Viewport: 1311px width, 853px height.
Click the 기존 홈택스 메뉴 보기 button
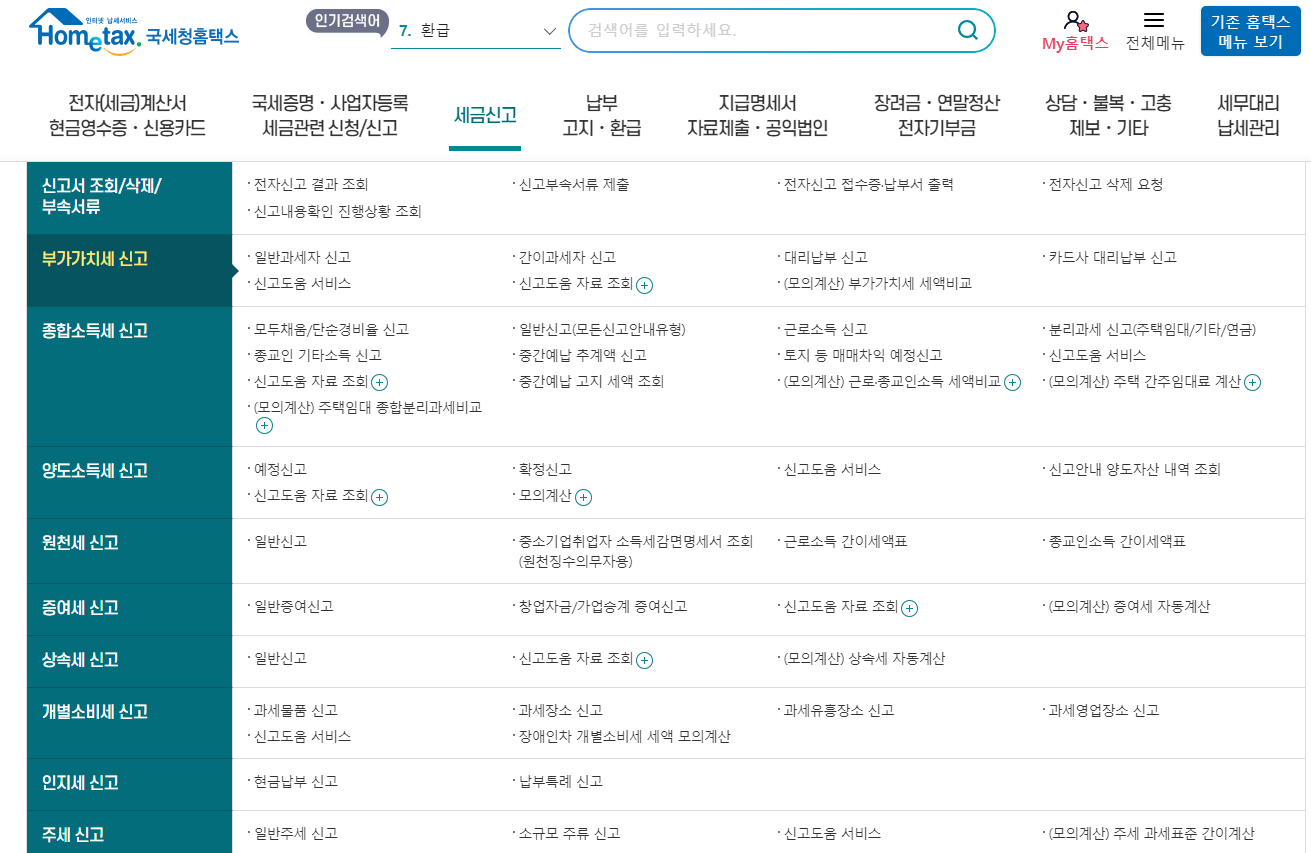coord(1249,31)
